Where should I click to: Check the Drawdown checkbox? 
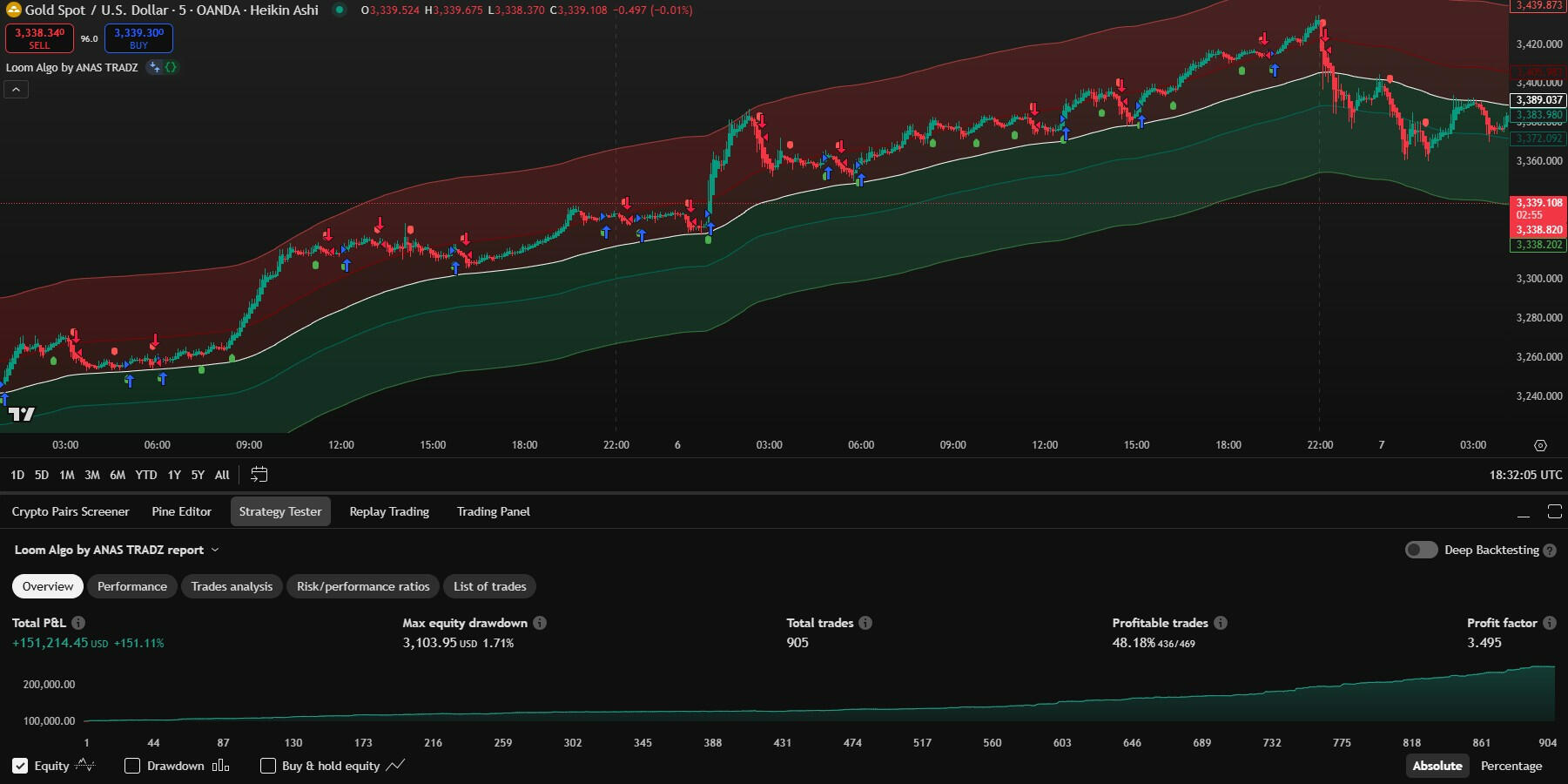(x=132, y=766)
